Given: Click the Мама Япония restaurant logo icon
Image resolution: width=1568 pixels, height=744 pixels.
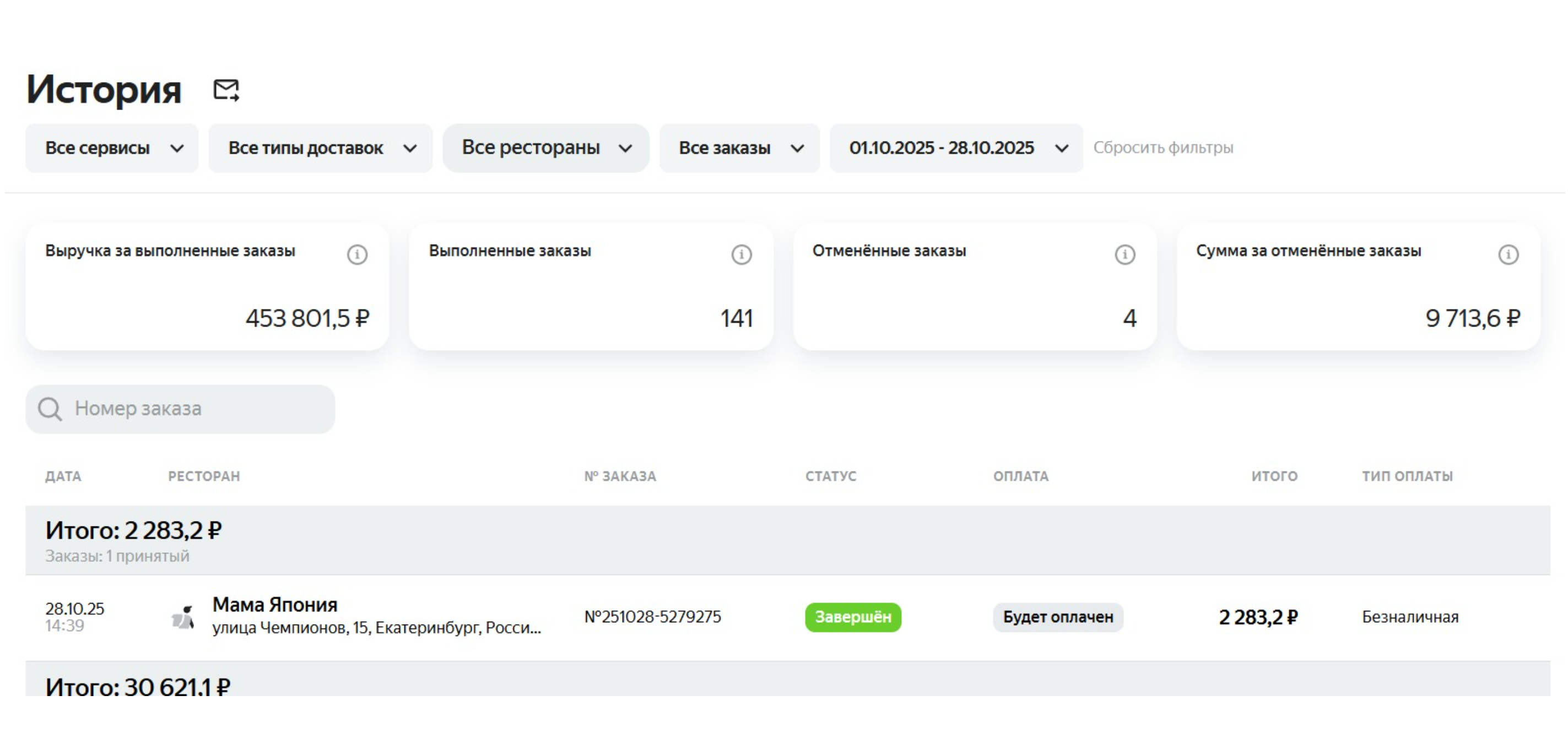Looking at the screenshot, I should pos(182,617).
